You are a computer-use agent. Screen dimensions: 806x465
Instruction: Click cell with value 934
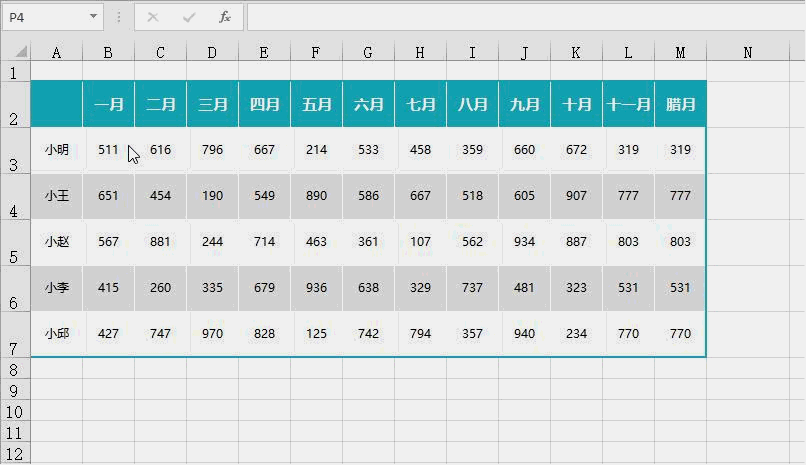click(524, 242)
